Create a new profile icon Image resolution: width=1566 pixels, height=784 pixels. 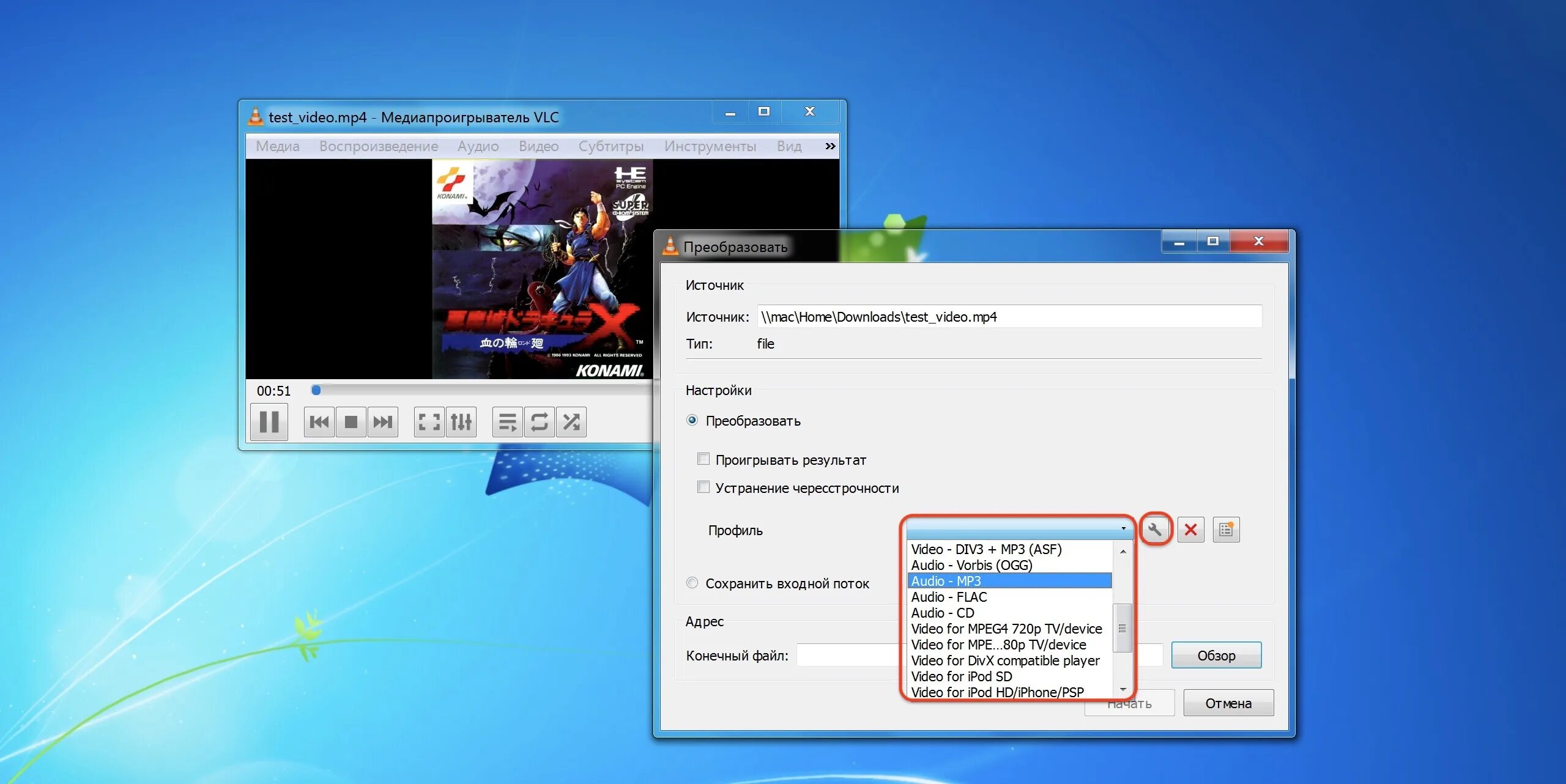tap(1226, 530)
